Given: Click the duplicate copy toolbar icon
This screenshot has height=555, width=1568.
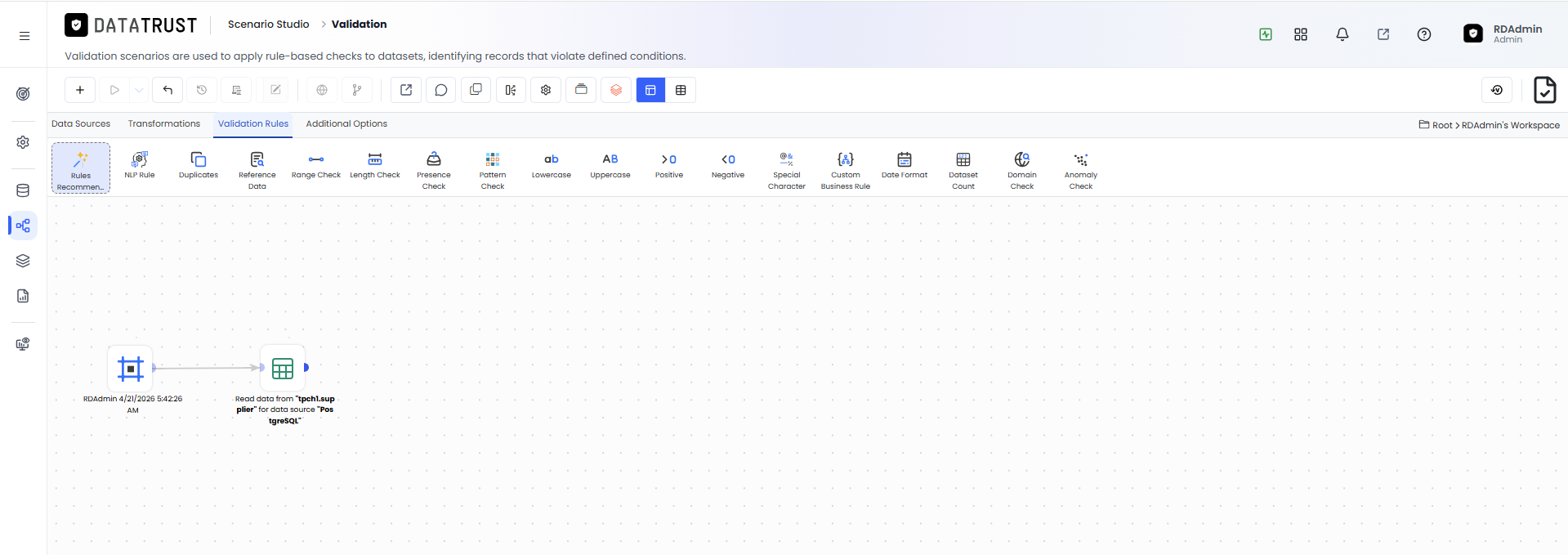Looking at the screenshot, I should click(x=476, y=90).
